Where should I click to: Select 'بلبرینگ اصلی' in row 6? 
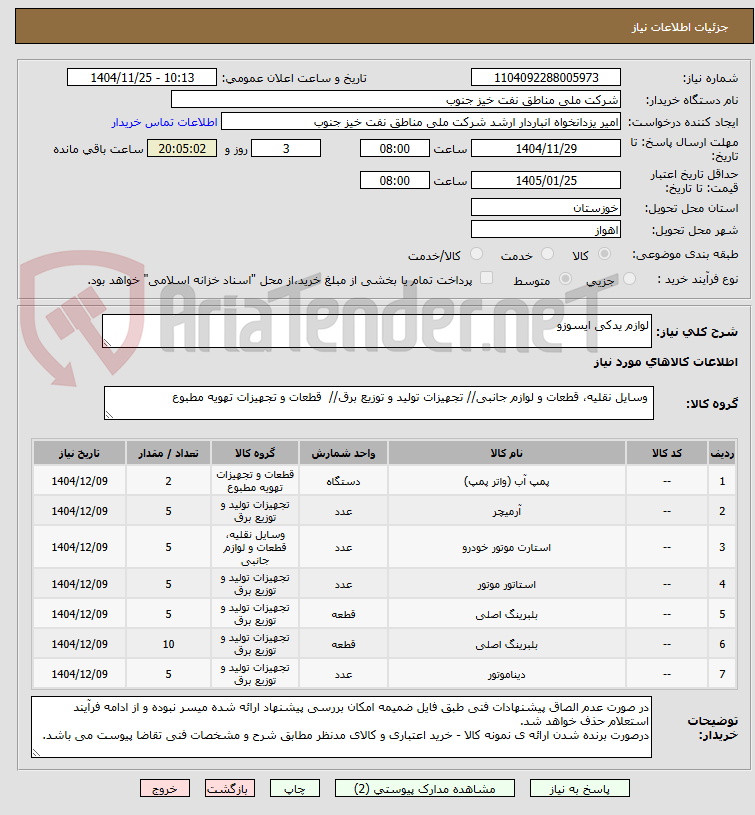click(507, 645)
